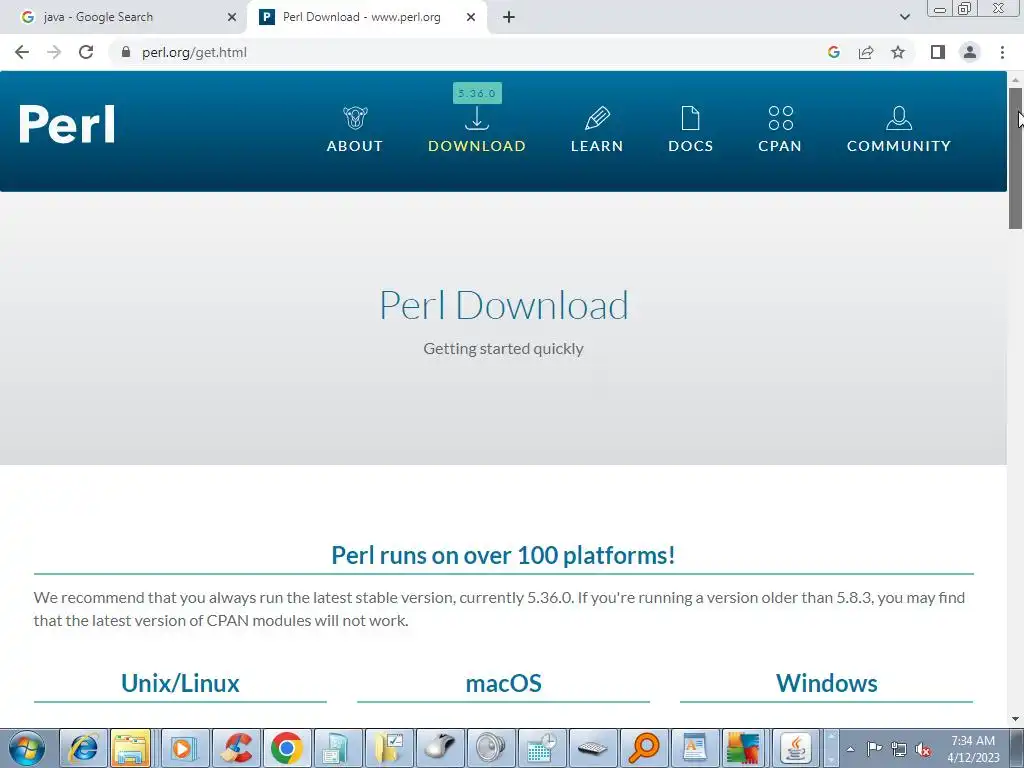This screenshot has height=768, width=1024.
Task: Close the Perl Download tab
Action: pyautogui.click(x=471, y=17)
